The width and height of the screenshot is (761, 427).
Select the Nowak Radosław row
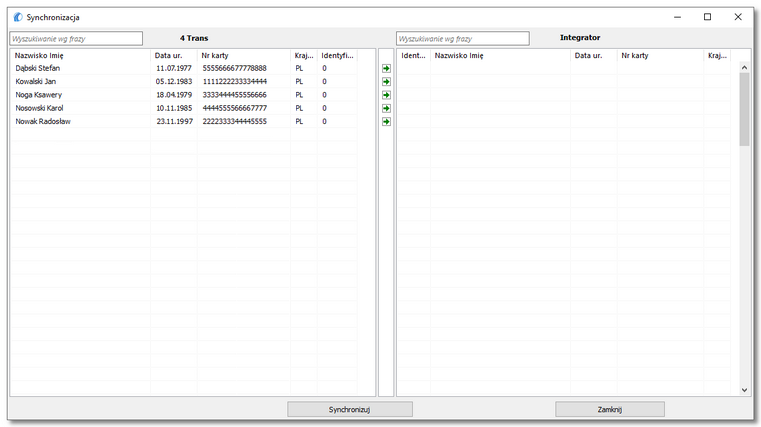pyautogui.click(x=184, y=122)
